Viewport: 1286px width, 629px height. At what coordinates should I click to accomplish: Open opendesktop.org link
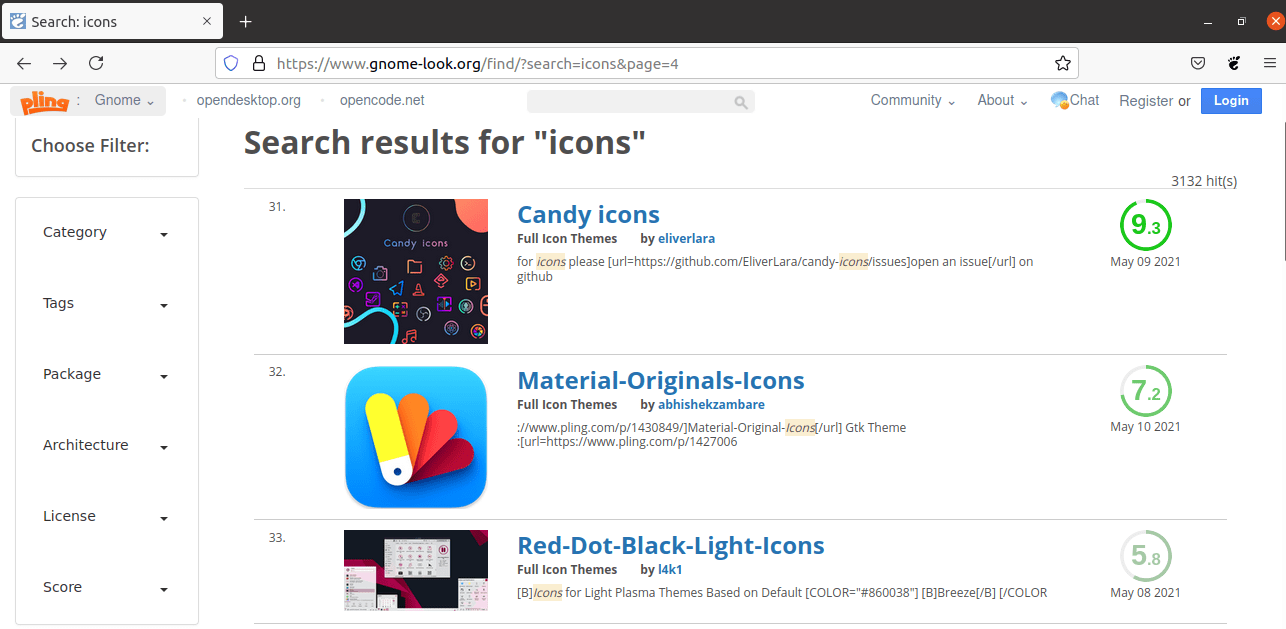(x=248, y=100)
